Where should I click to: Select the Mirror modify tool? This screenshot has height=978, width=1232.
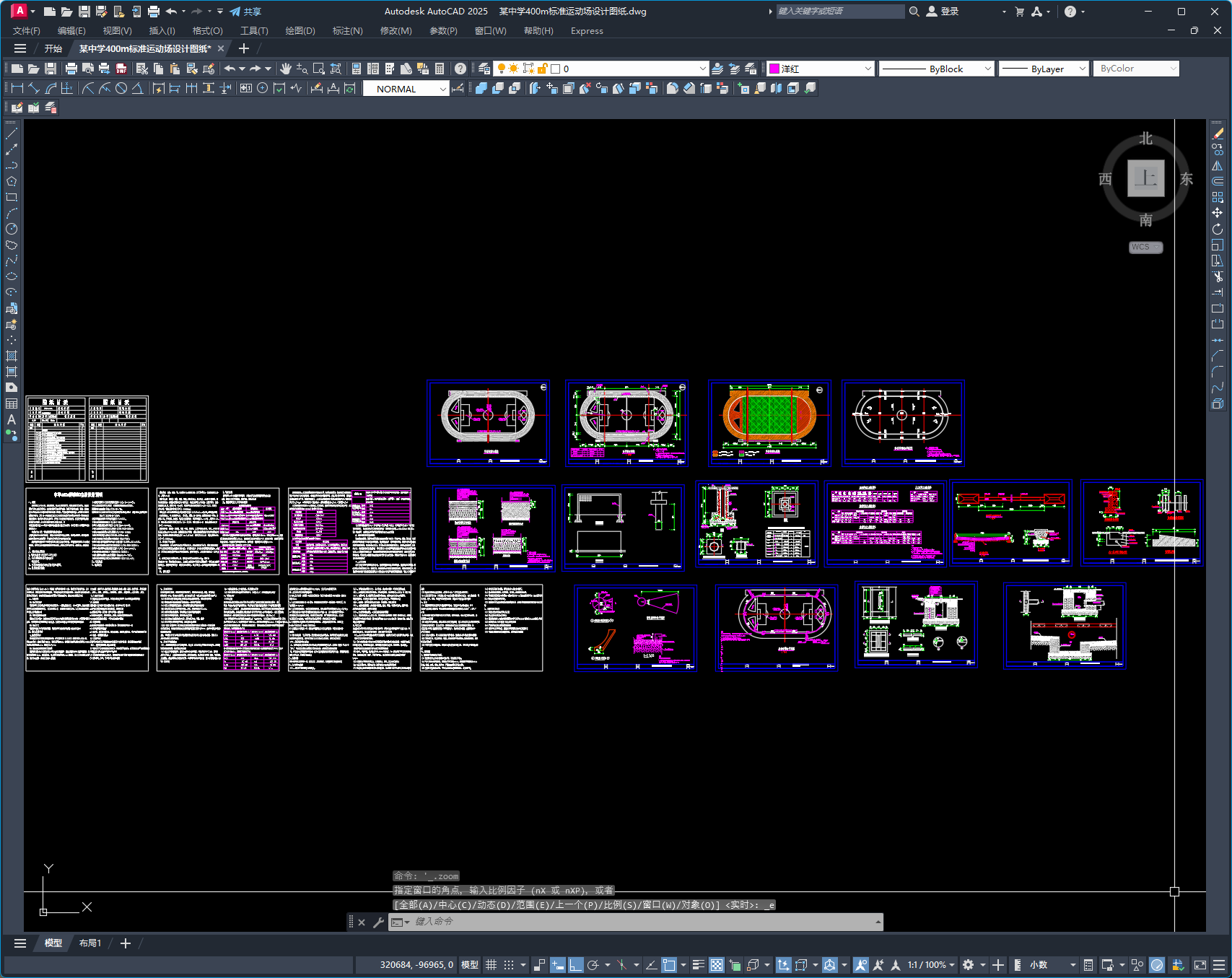pyautogui.click(x=1218, y=165)
